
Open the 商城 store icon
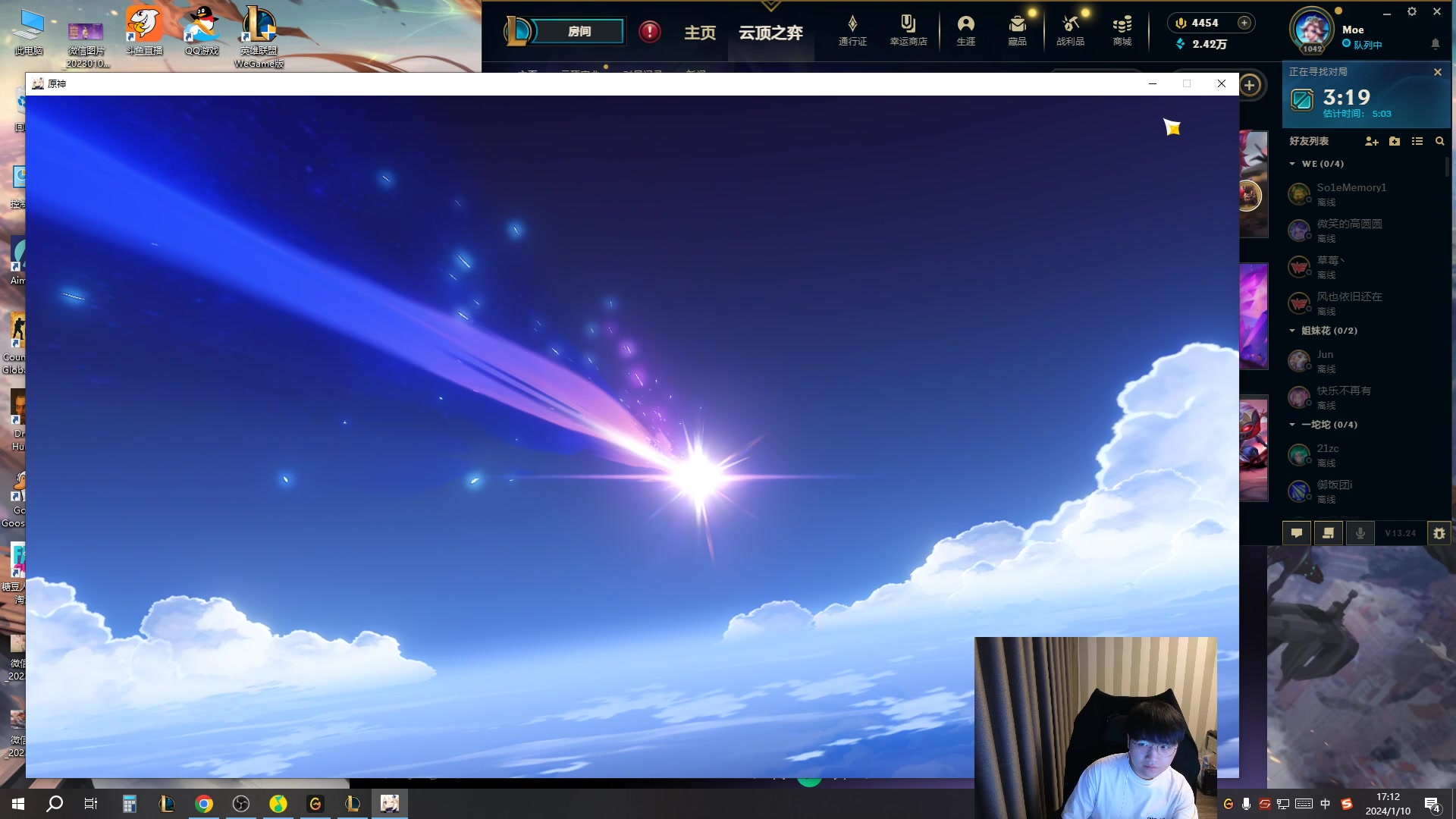[x=1122, y=31]
